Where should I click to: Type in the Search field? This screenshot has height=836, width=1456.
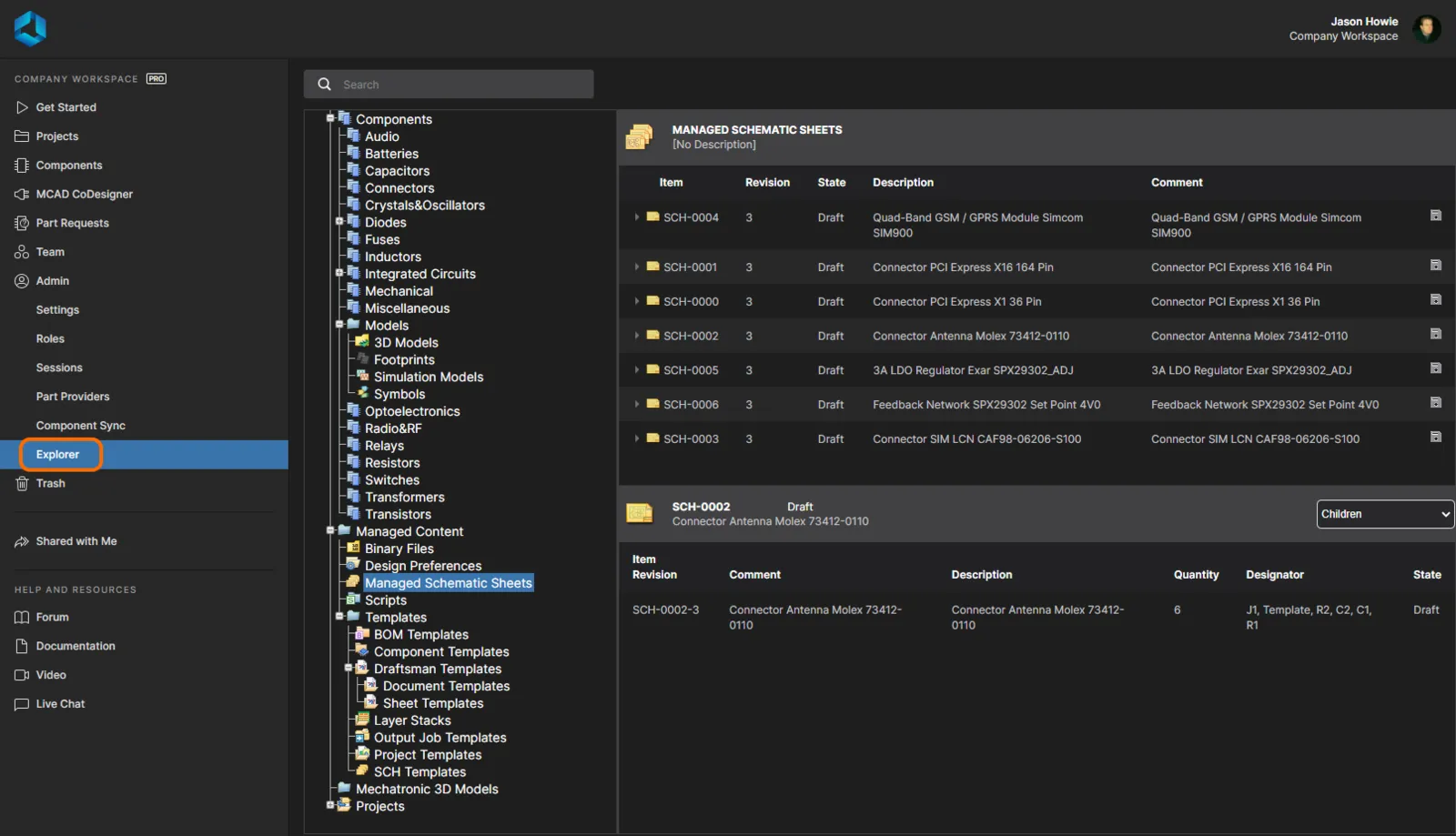point(464,85)
